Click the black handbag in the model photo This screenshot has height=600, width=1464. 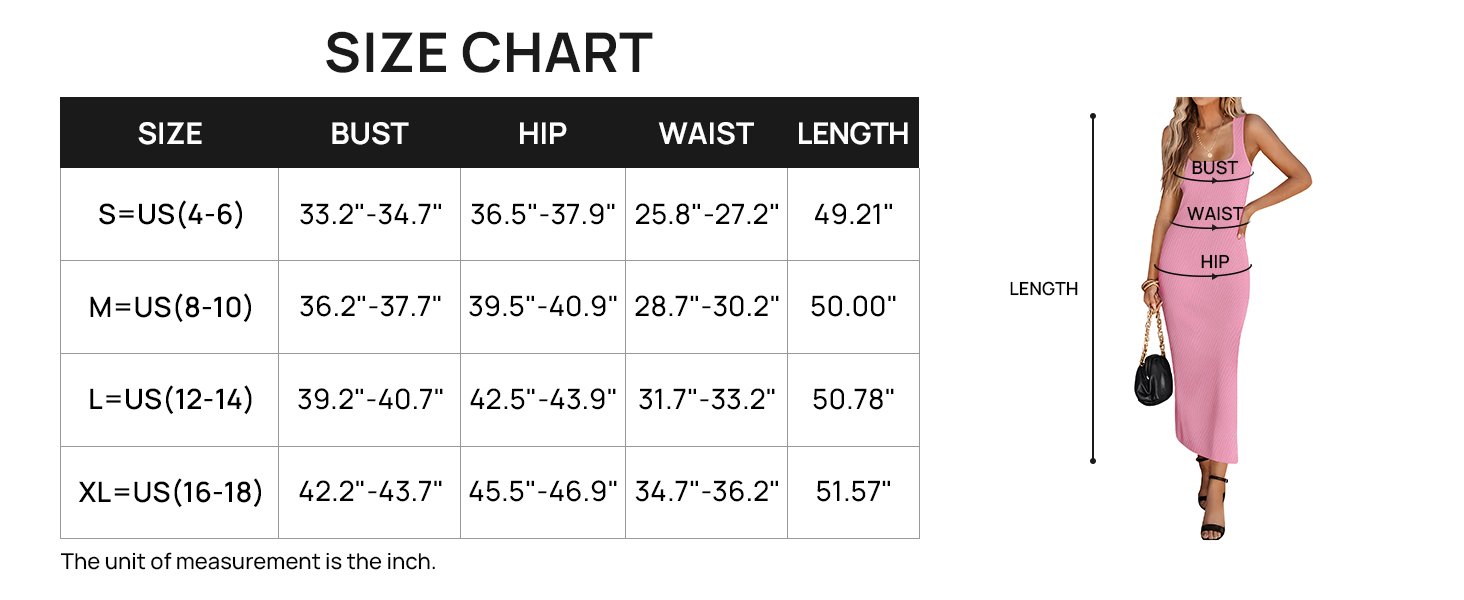point(1153,377)
